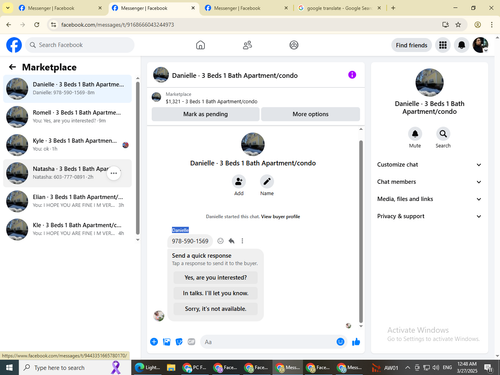The image size is (500, 375).
Task: Open the Marketplace listing thumbnail in chat header
Action: click(x=156, y=97)
